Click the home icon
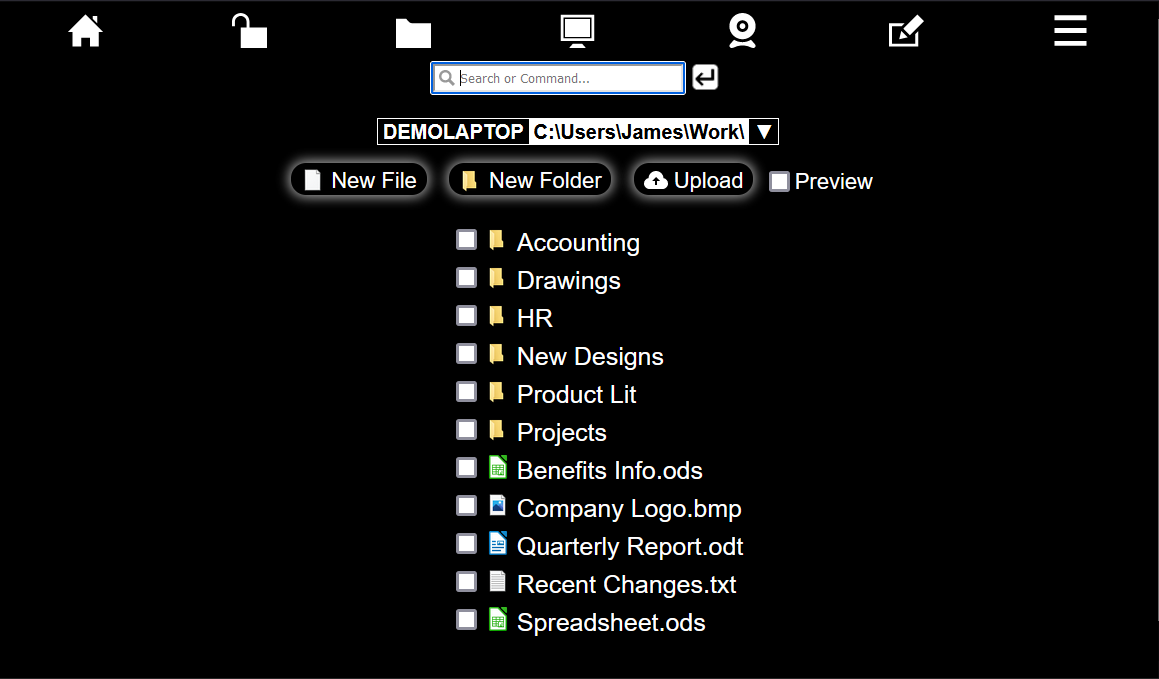 pyautogui.click(x=85, y=30)
